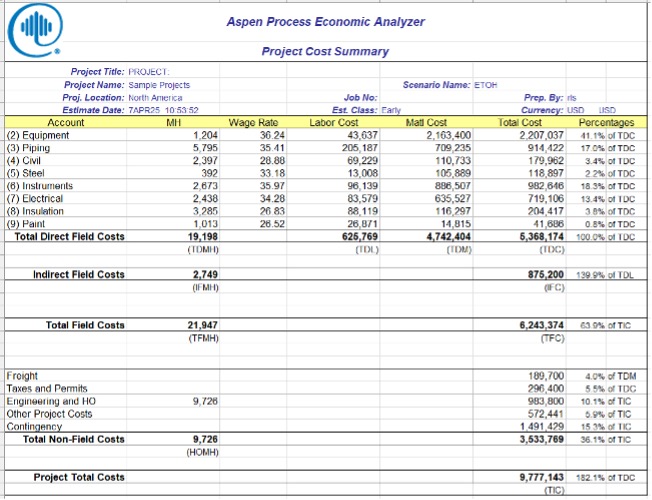The height and width of the screenshot is (500, 652).
Task: Click the 'Indirect Field Costs' label
Action: click(x=79, y=275)
